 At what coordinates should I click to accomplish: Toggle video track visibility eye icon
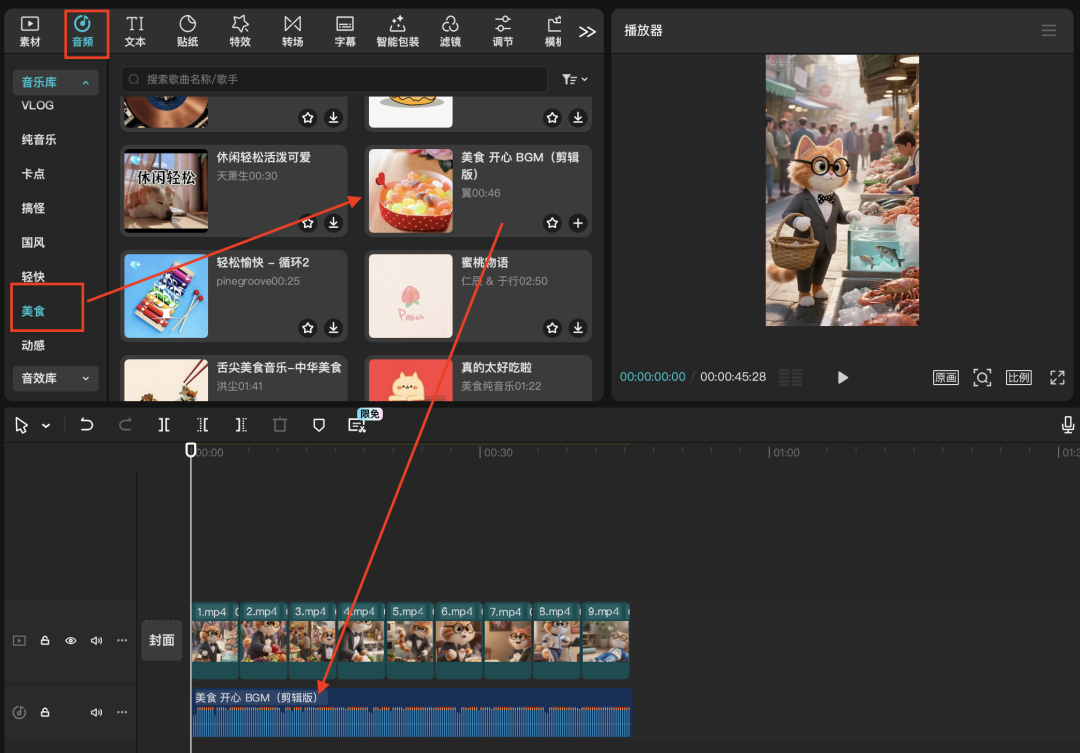(x=71, y=641)
